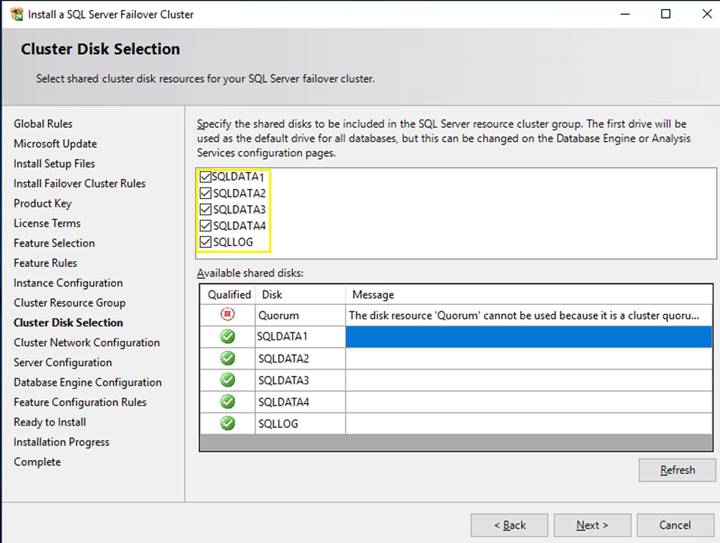Screen dimensions: 720x543
Task: Refresh the available shared disks list
Action: [x=677, y=470]
